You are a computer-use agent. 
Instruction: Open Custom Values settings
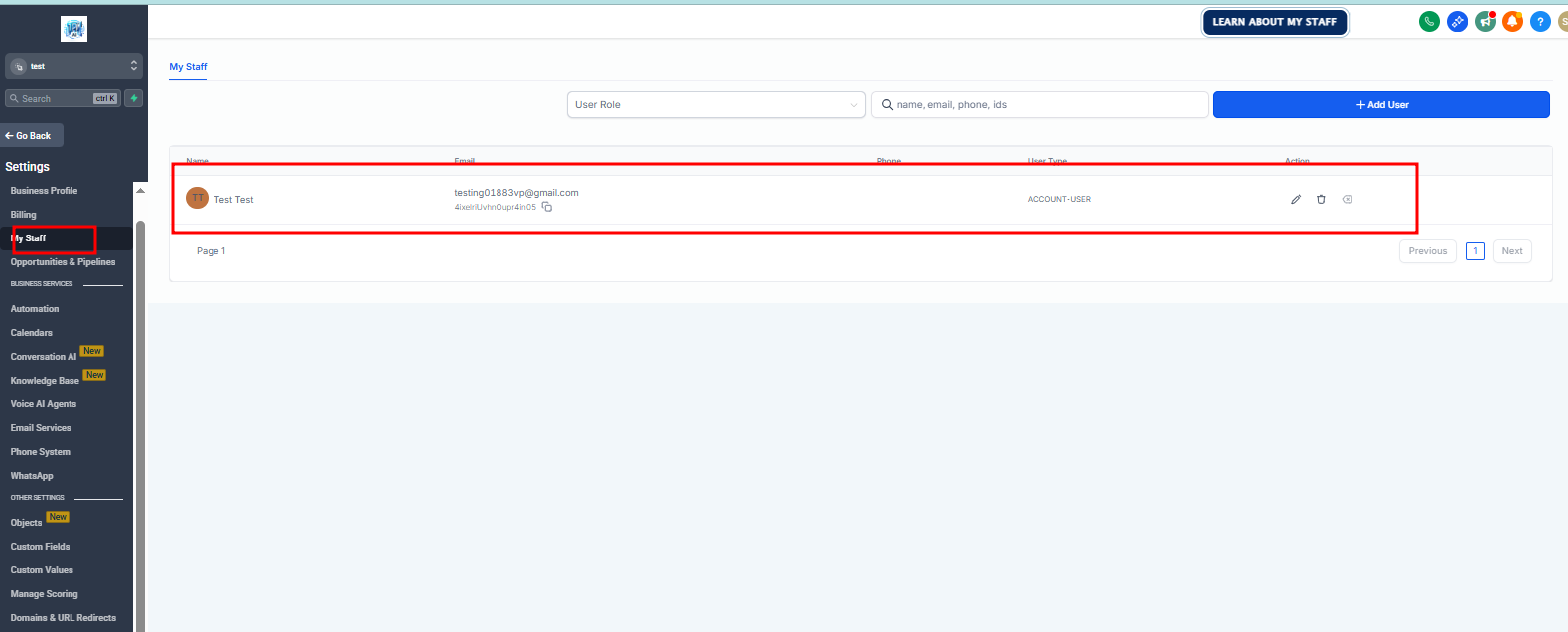pyautogui.click(x=42, y=570)
